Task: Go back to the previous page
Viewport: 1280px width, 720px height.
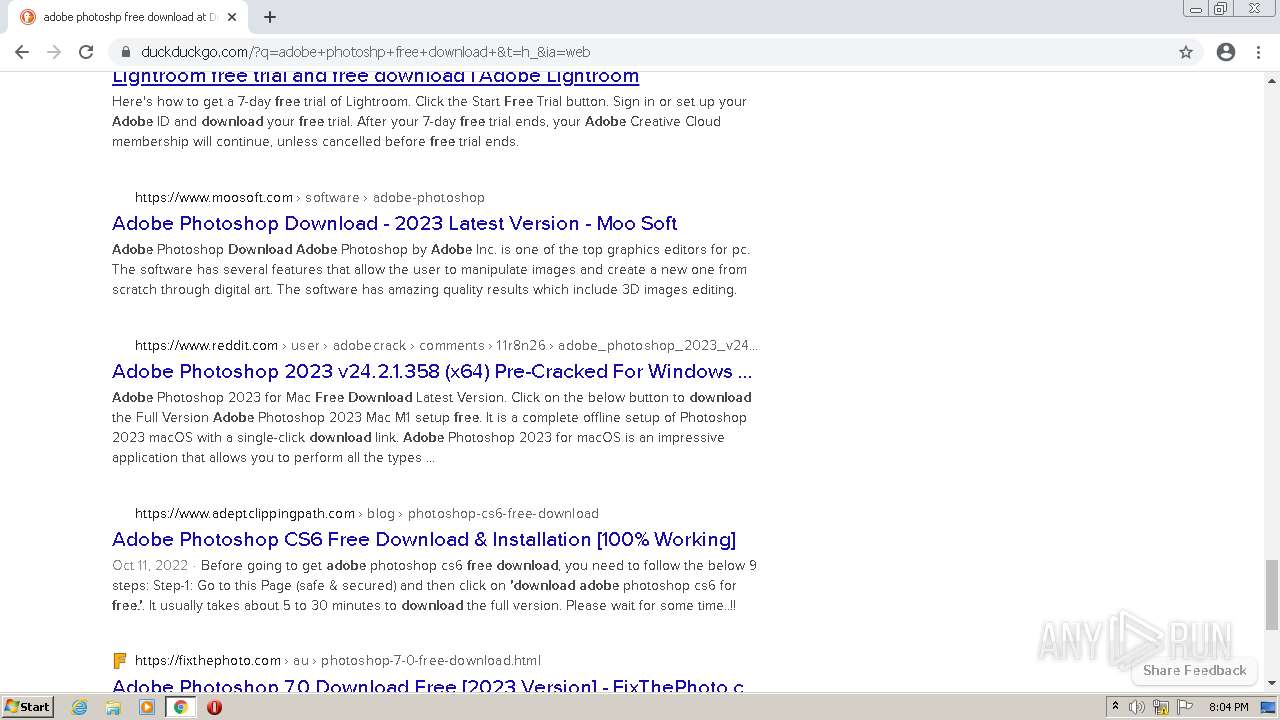Action: point(22,52)
